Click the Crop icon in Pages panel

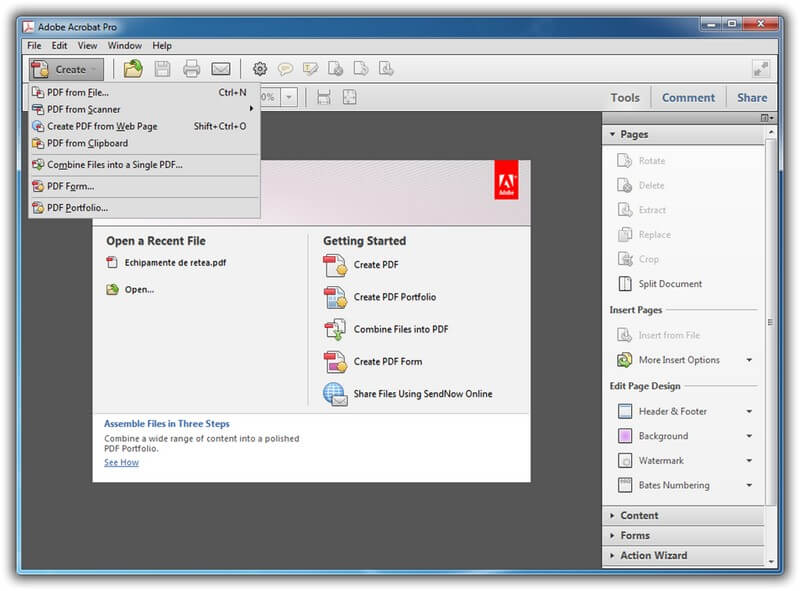coord(624,259)
